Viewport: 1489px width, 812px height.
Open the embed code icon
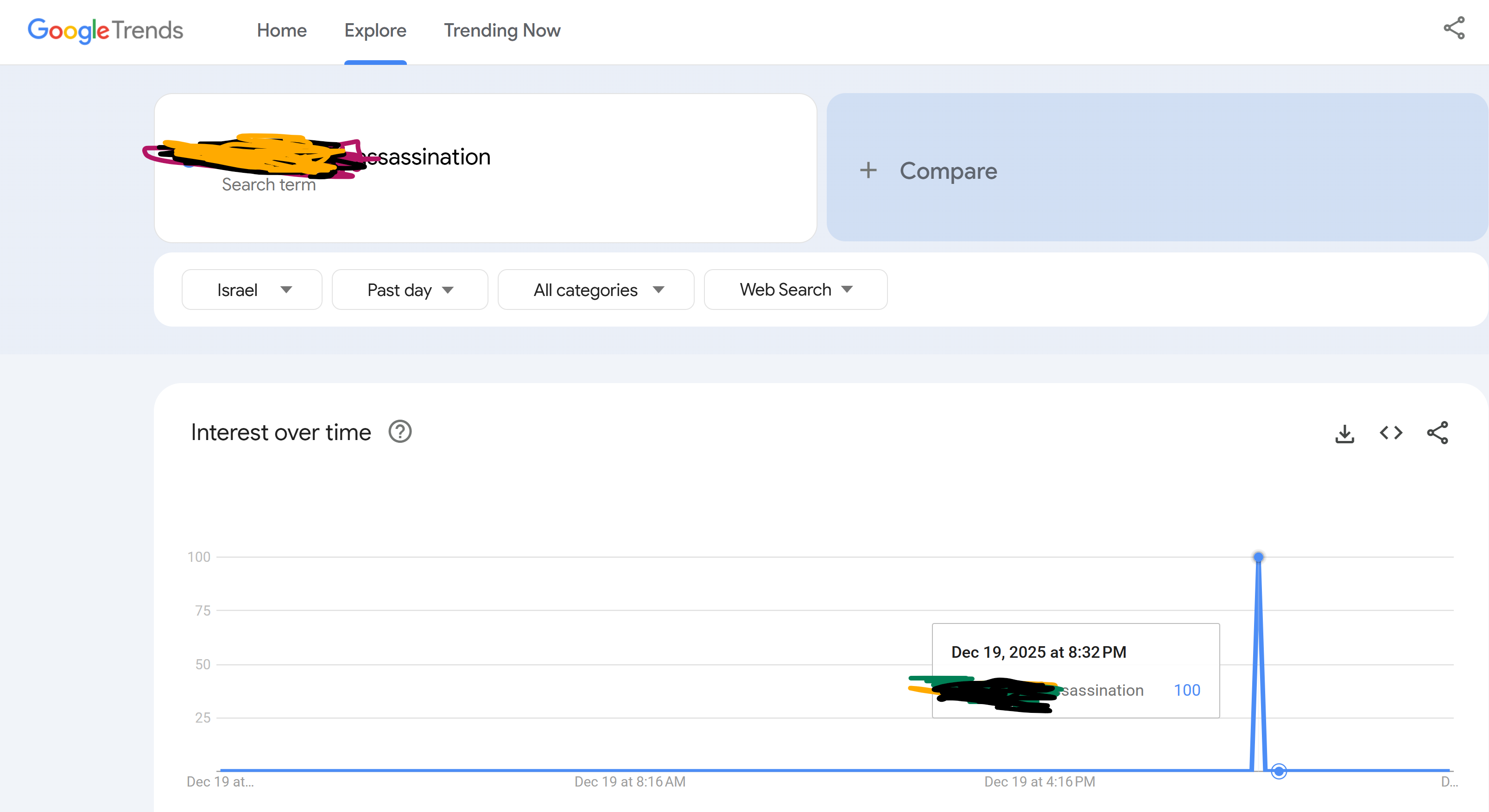tap(1391, 433)
